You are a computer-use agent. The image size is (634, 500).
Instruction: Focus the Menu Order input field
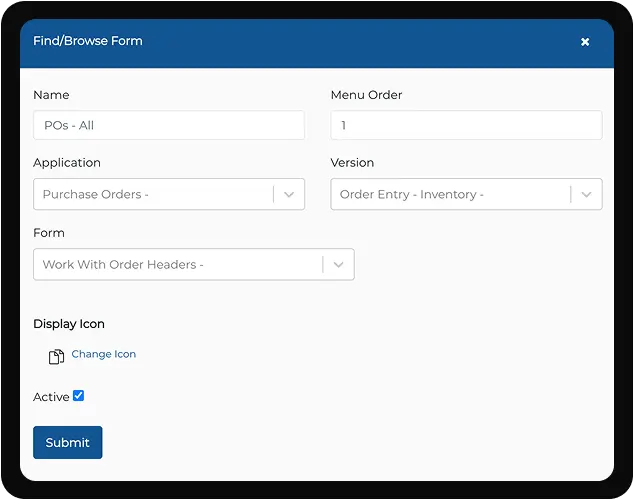[466, 125]
